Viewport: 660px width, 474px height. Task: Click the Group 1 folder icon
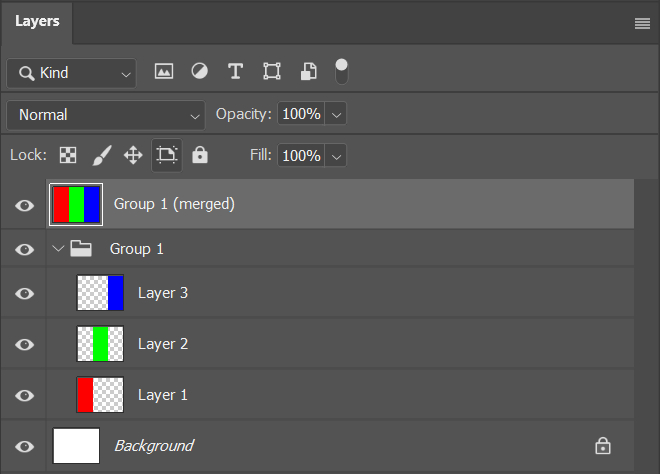pos(81,248)
